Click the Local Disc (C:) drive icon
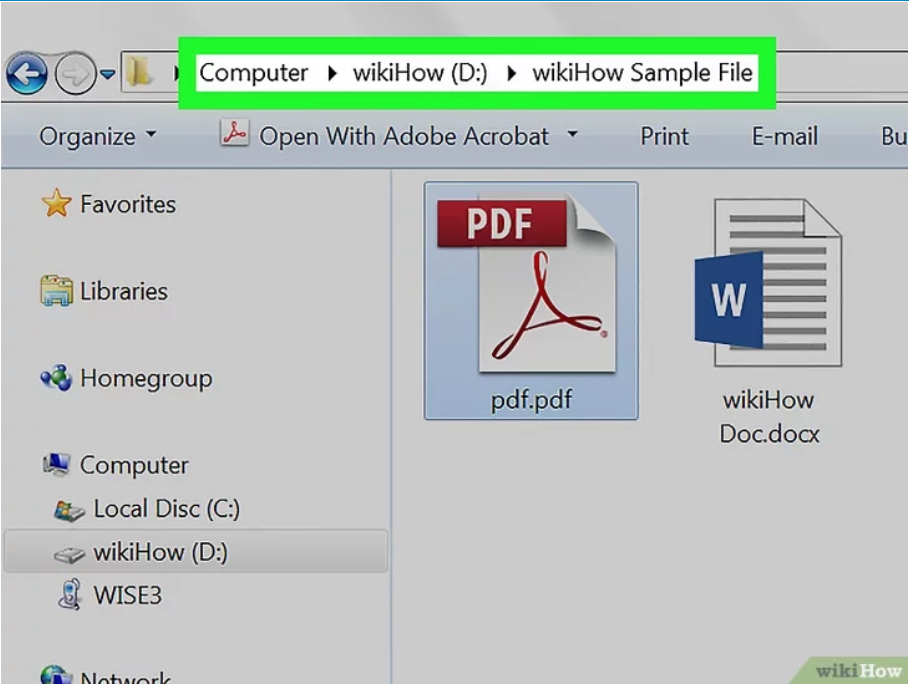This screenshot has width=909, height=686. (x=69, y=510)
